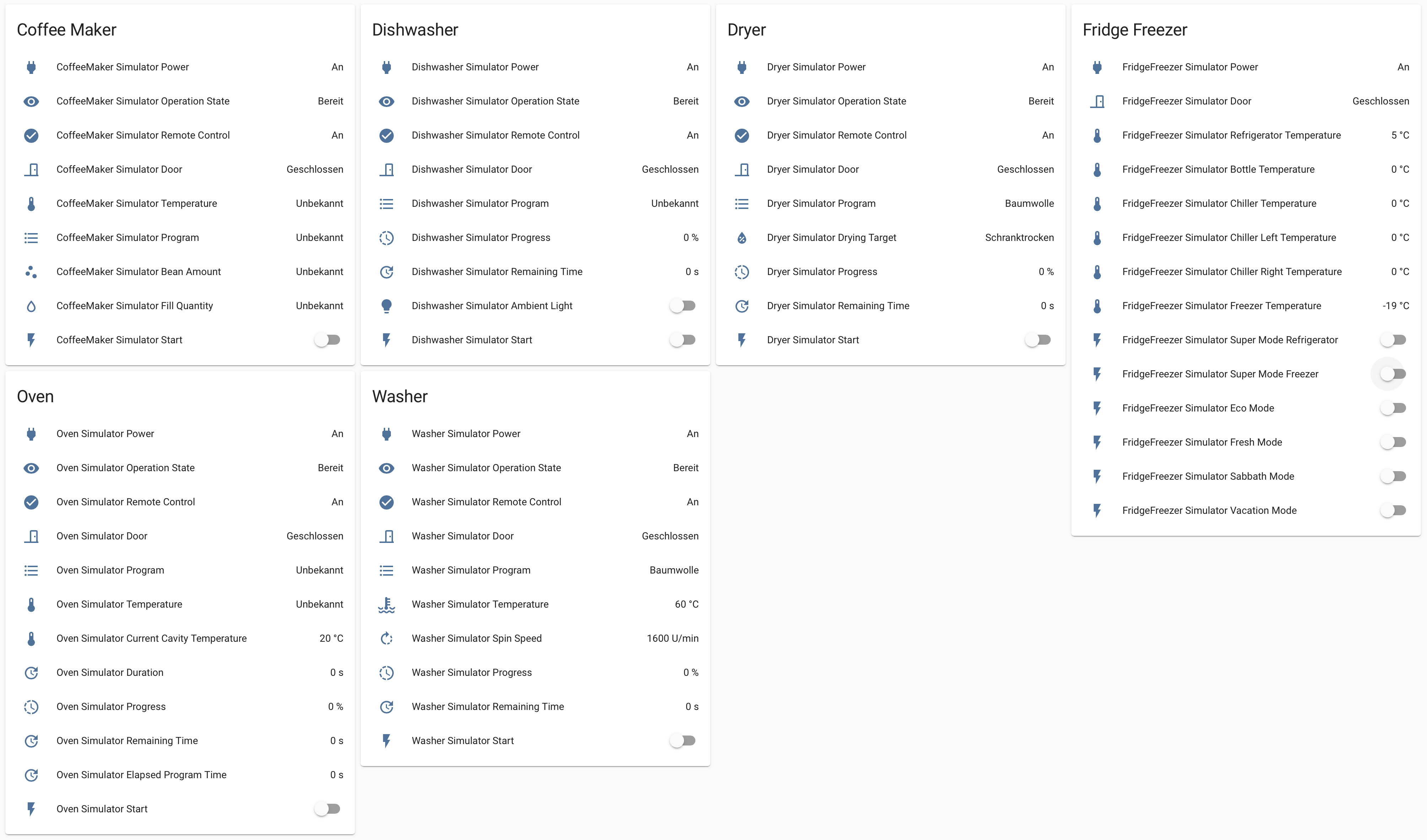
Task: Toggle the CoffeeMaker Simulator Start switch
Action: [327, 340]
